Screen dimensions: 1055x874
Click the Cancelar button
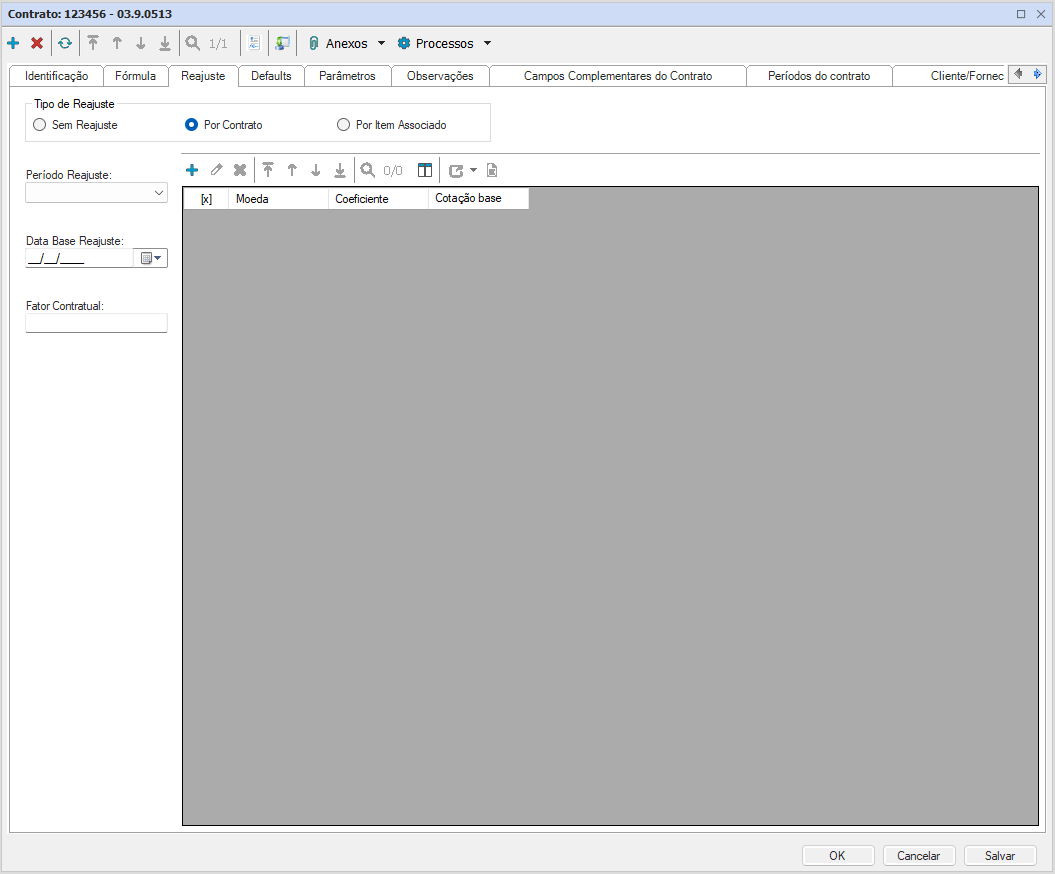click(918, 856)
